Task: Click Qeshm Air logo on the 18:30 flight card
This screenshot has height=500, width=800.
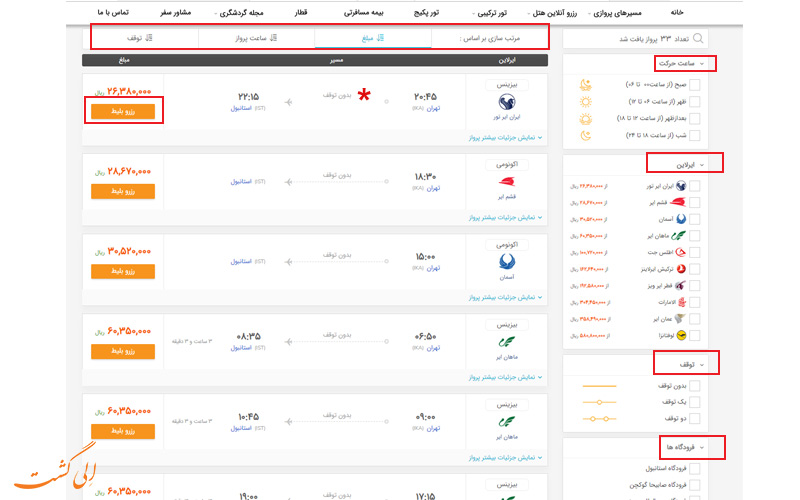Action: 507,182
